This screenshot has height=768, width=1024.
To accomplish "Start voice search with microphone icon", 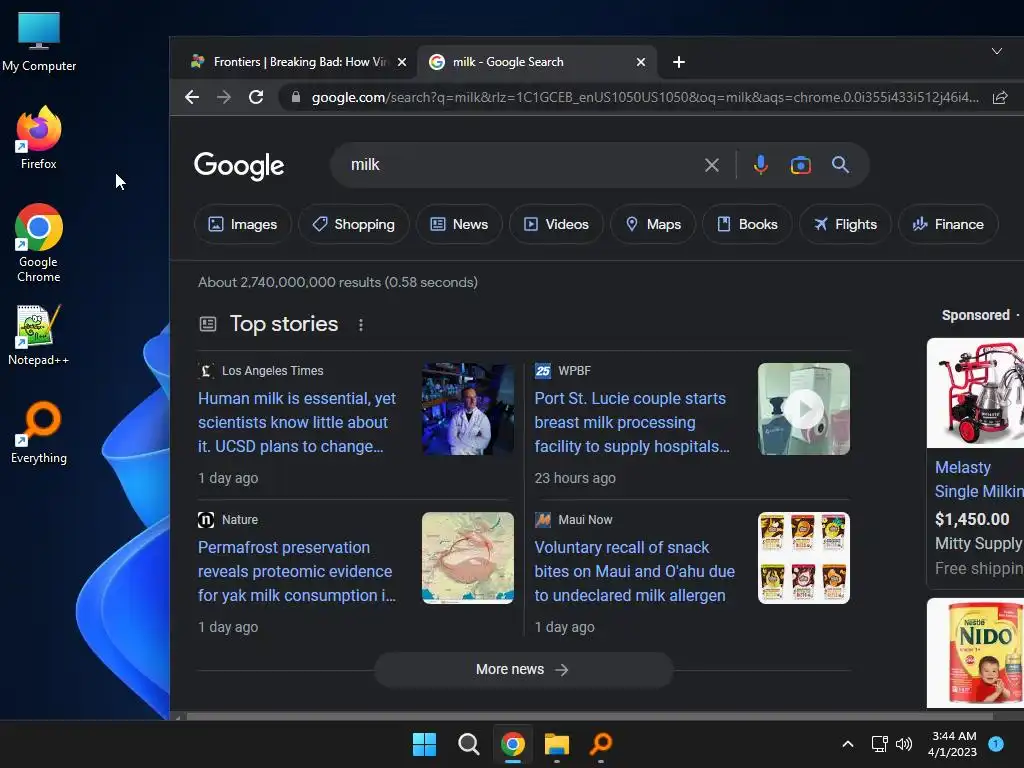I will click(760, 165).
